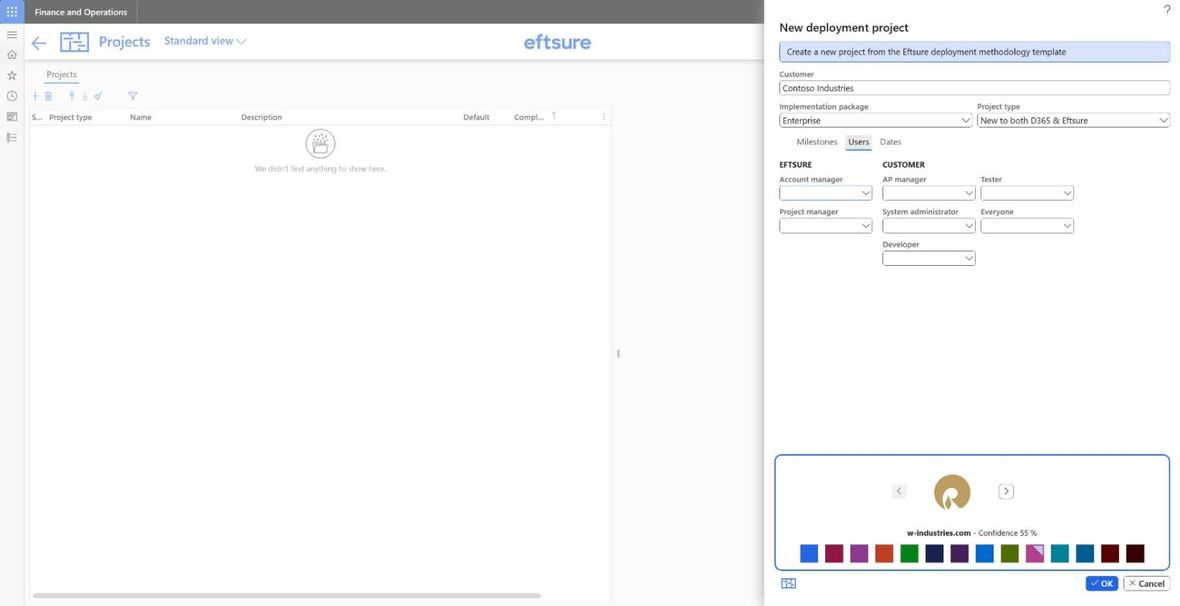Click the Customer name input field
Image resolution: width=1180 pixels, height=606 pixels.
(975, 88)
